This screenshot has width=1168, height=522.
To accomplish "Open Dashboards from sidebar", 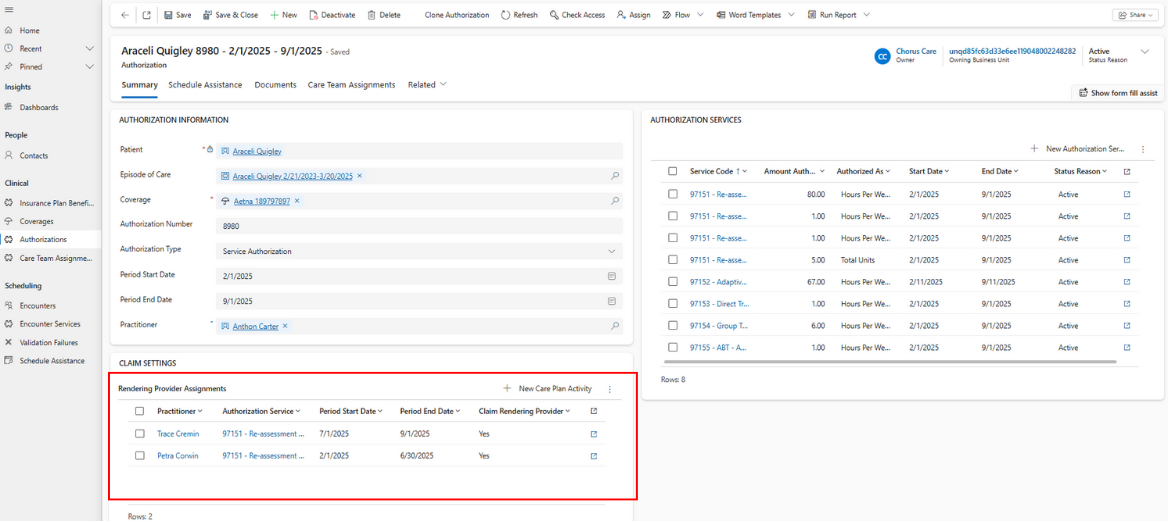I will click(x=39, y=107).
